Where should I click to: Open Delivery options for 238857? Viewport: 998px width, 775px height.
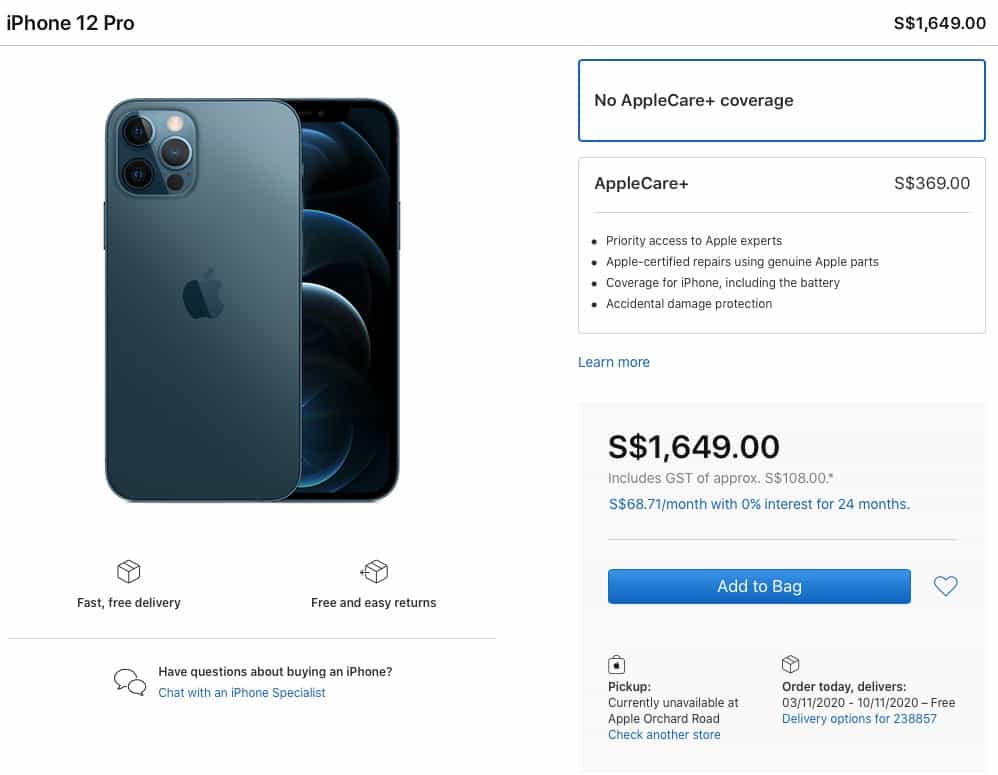pyautogui.click(x=859, y=719)
